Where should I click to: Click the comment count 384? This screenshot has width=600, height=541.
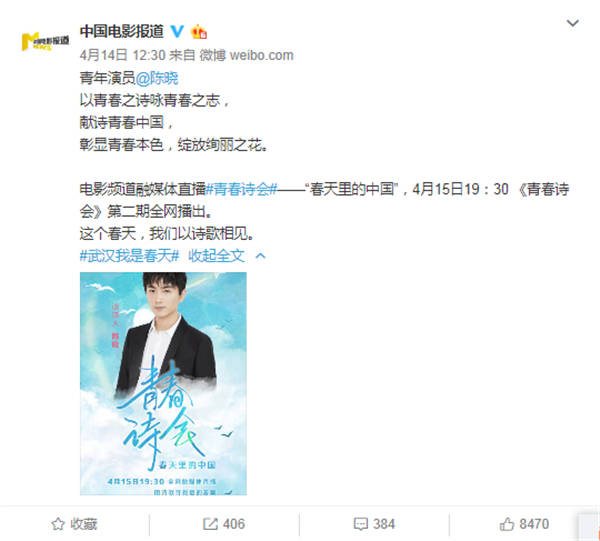384,524
